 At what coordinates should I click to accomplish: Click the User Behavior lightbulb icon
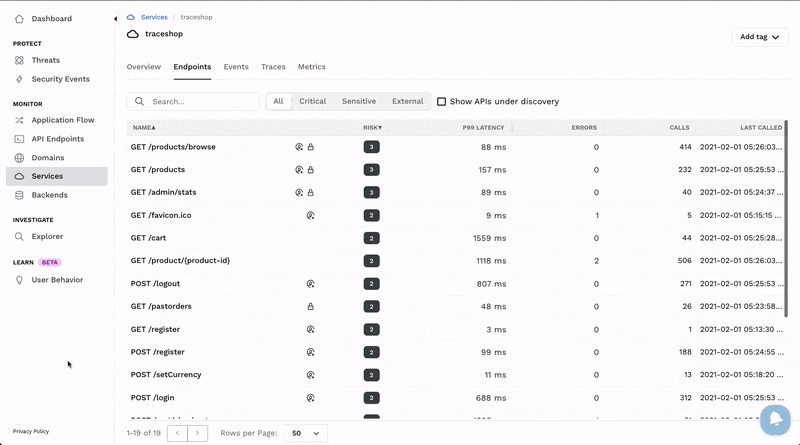tap(20, 280)
